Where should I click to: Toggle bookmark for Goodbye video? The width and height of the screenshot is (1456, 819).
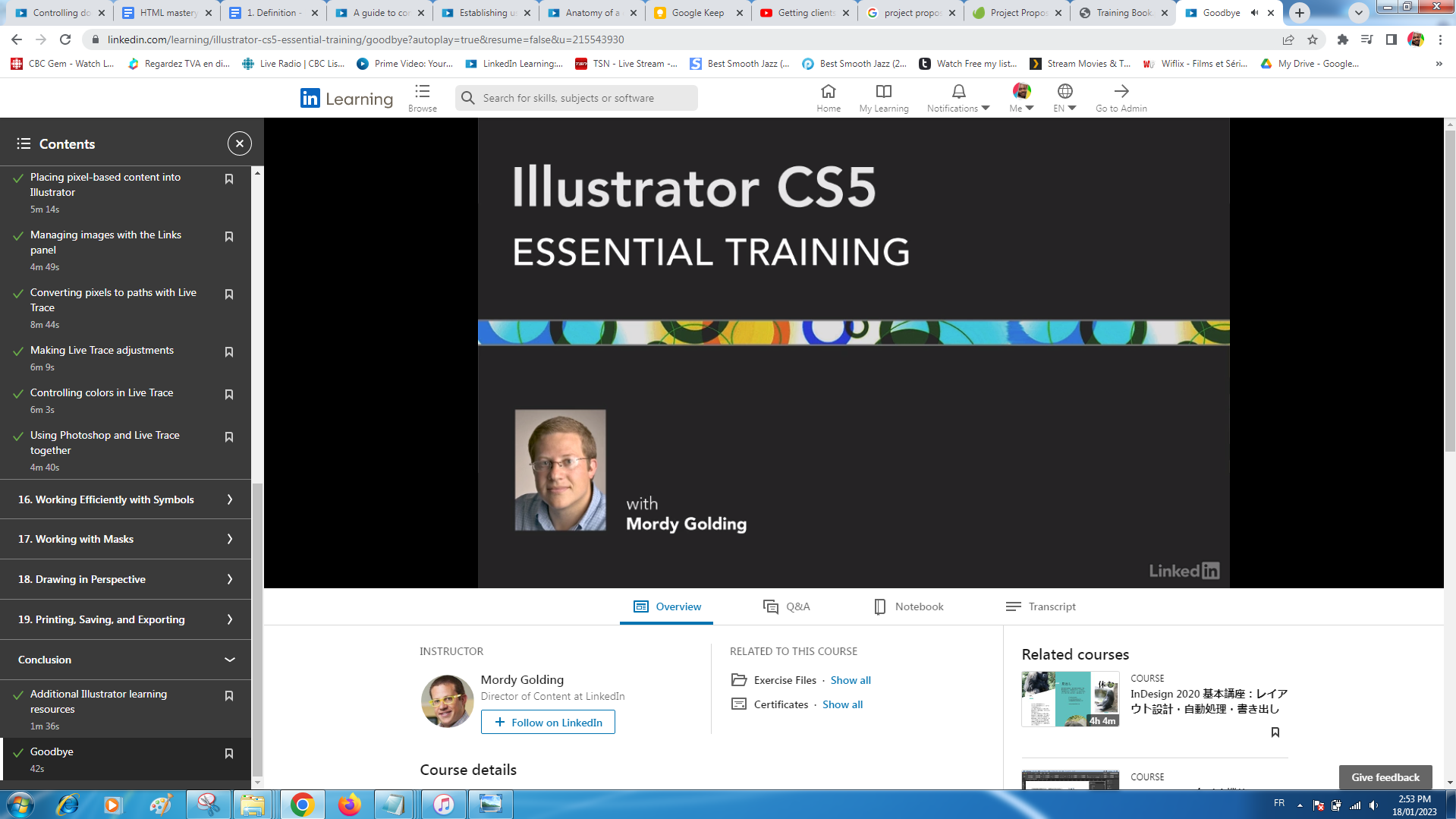pos(228,754)
